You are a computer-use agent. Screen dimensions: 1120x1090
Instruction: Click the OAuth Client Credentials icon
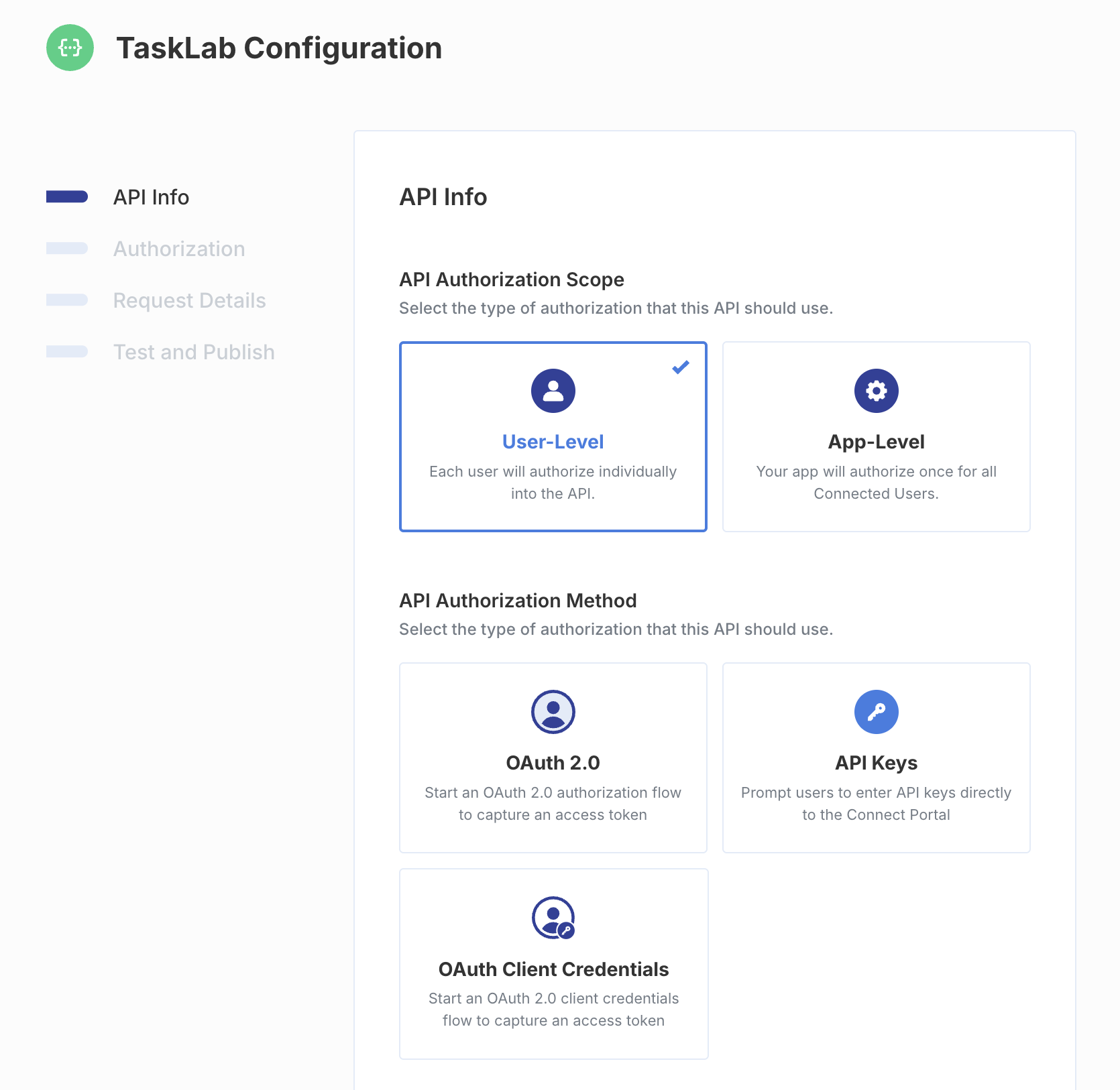[x=553, y=918]
